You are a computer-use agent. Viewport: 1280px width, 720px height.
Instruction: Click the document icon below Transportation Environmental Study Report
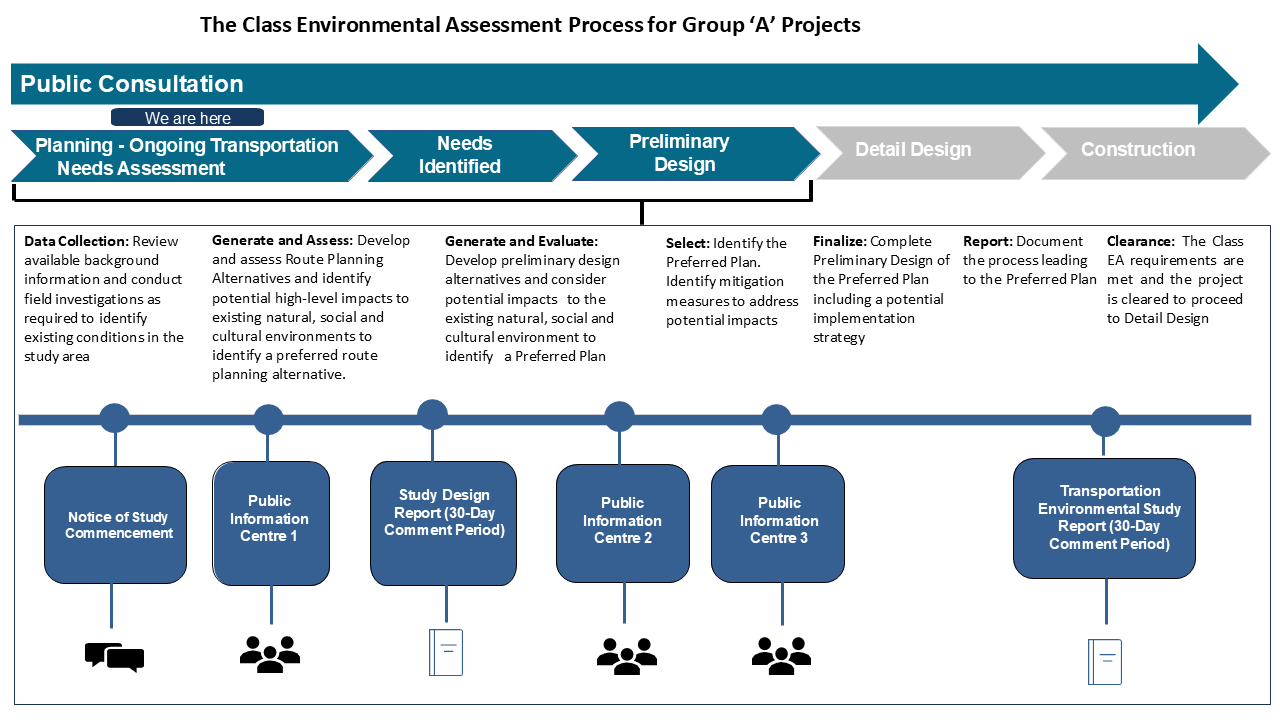[x=1105, y=662]
